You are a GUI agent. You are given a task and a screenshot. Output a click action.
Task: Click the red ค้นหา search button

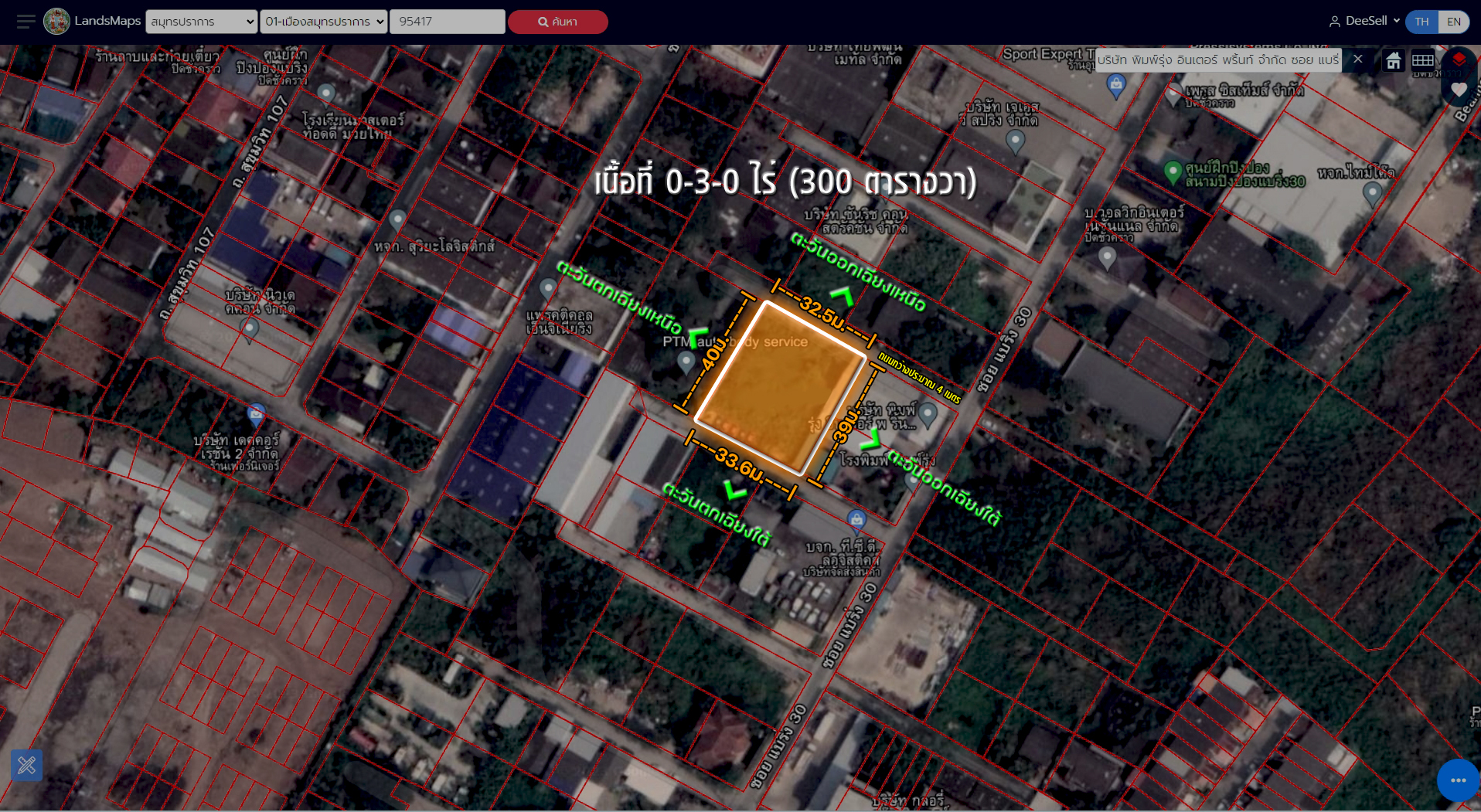(557, 22)
